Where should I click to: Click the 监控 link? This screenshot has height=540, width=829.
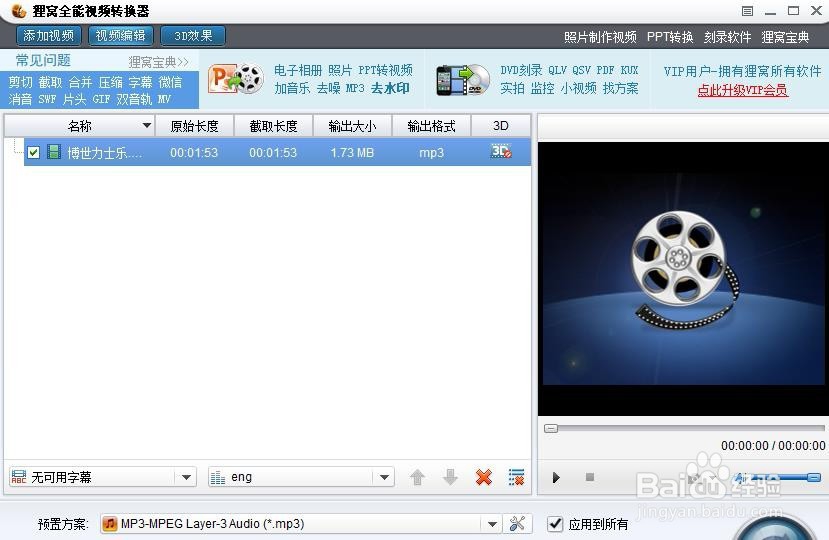coord(542,88)
